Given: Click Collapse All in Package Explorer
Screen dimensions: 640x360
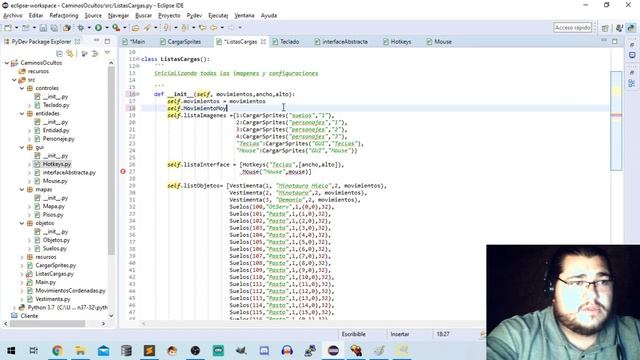Looking at the screenshot, I should pos(60,53).
